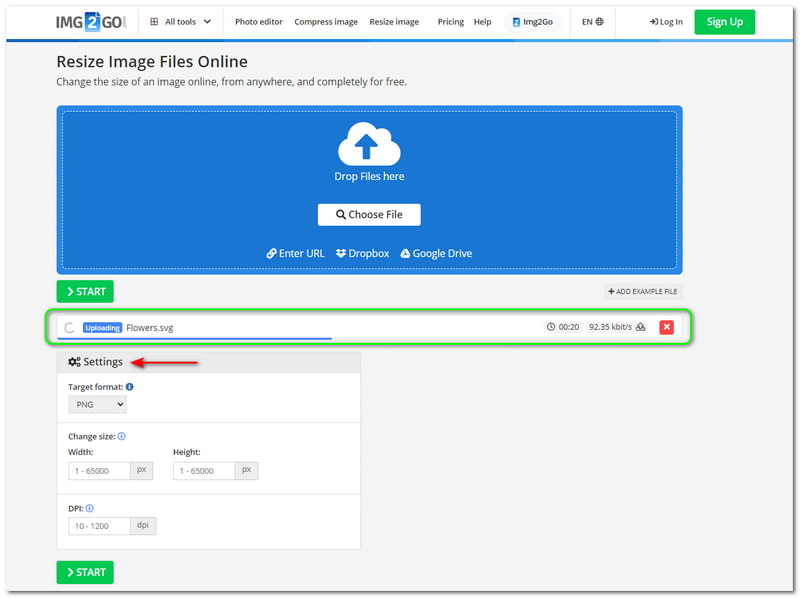Expand the PNG target format dropdown

tap(97, 405)
